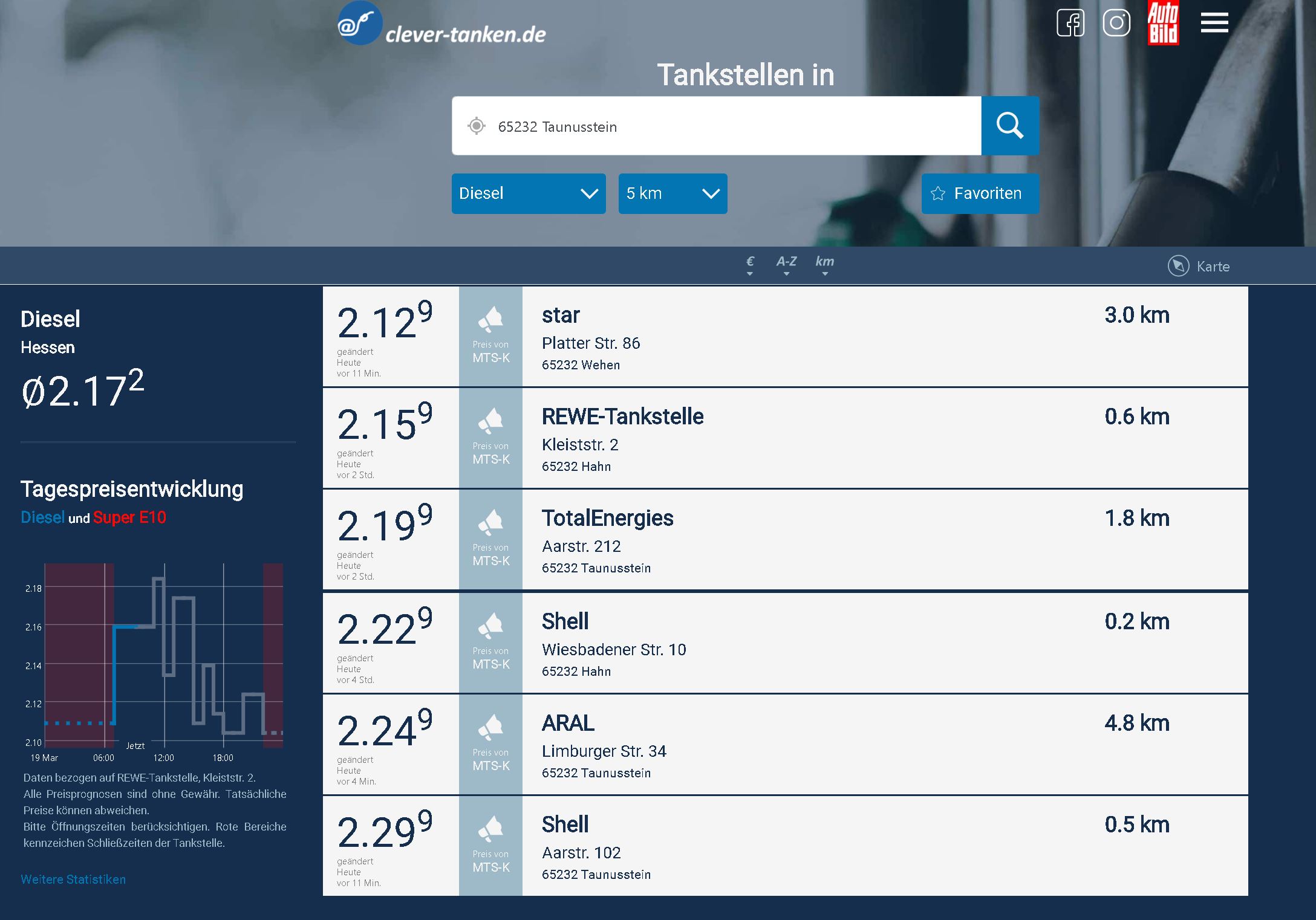
Task: Open the Facebook page icon
Action: 1070,24
